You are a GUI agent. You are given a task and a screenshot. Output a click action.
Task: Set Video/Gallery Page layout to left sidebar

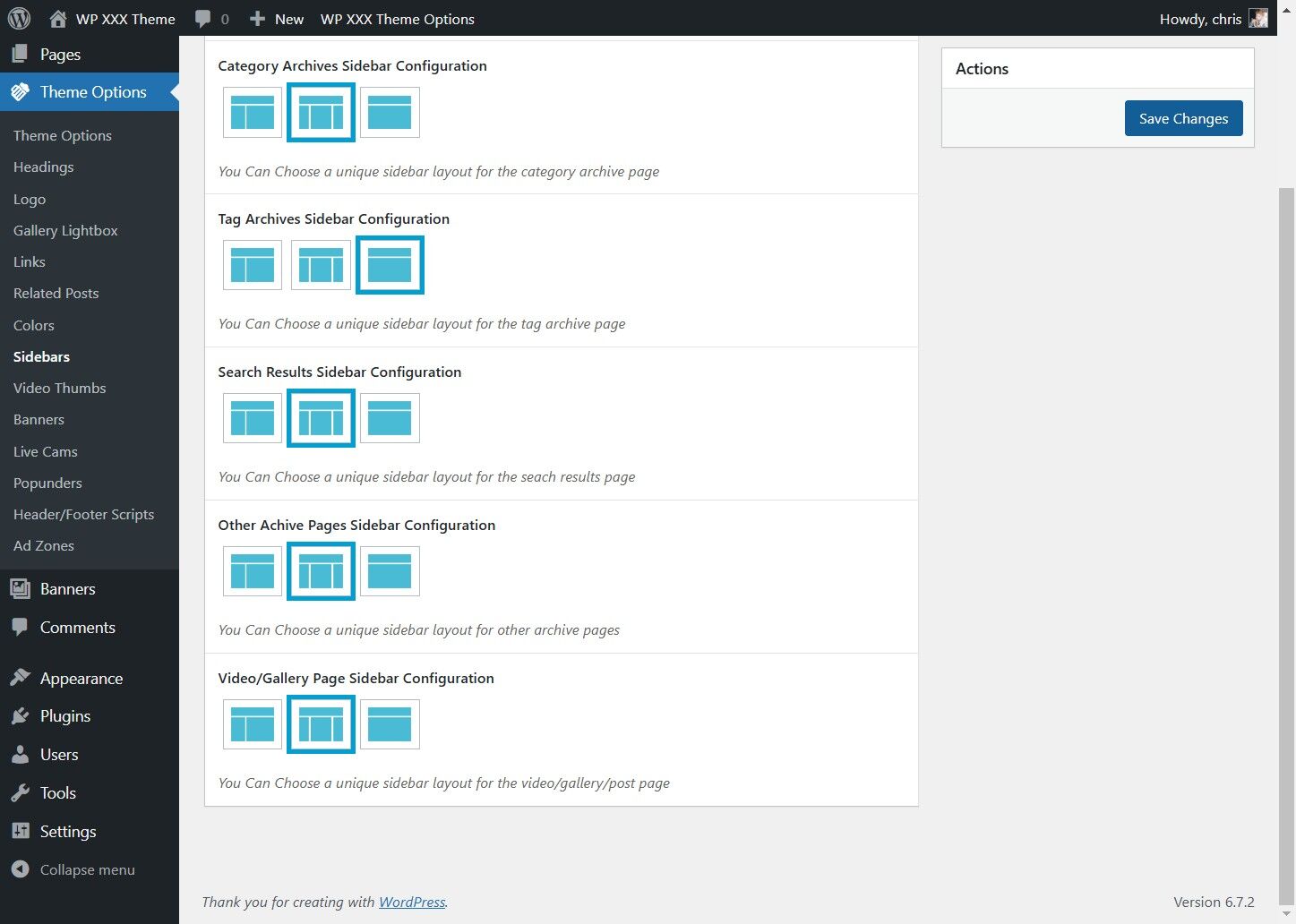(253, 725)
